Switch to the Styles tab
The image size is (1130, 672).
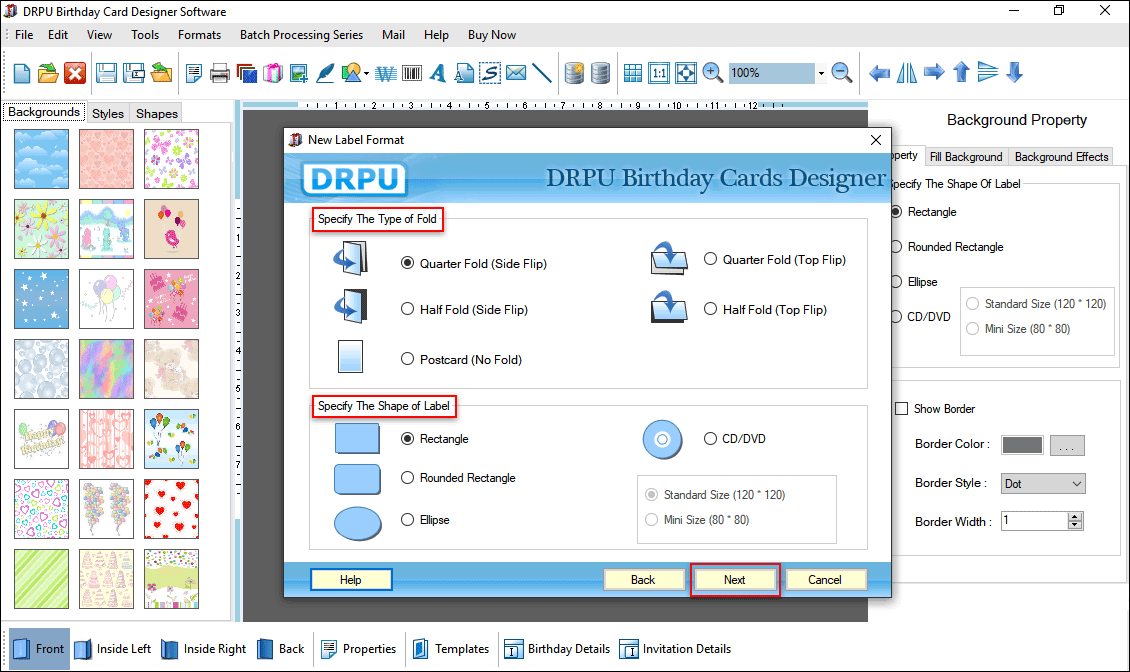[x=108, y=113]
